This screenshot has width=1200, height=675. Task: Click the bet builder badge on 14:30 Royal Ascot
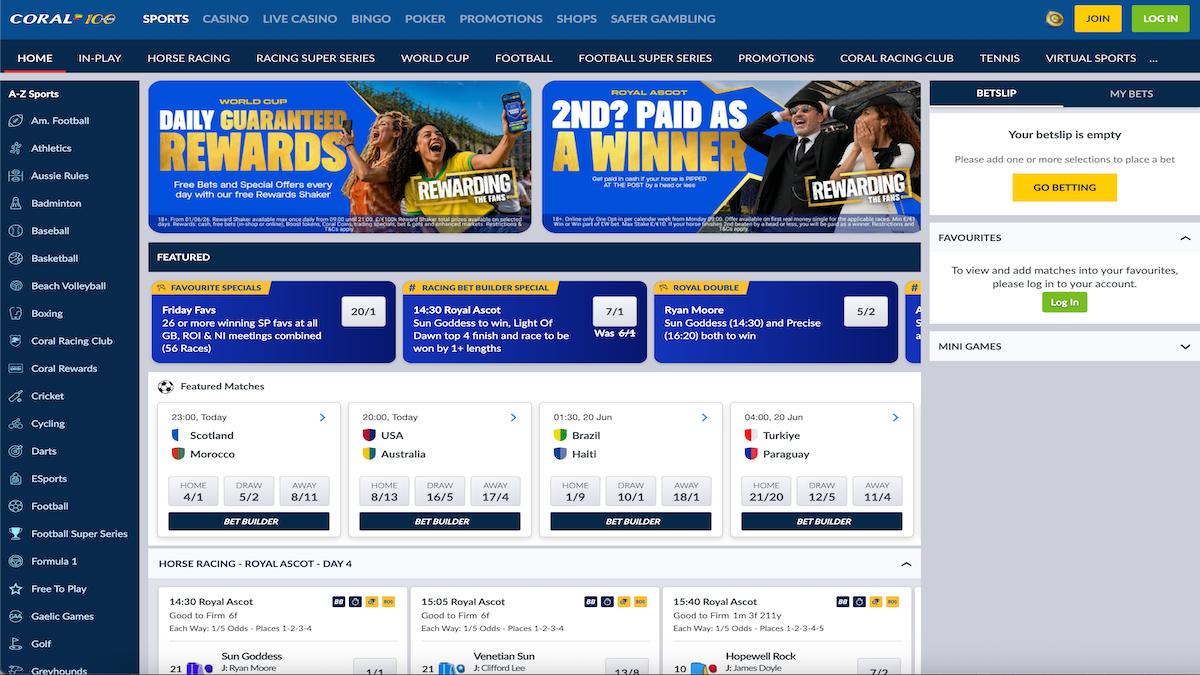[x=339, y=602]
